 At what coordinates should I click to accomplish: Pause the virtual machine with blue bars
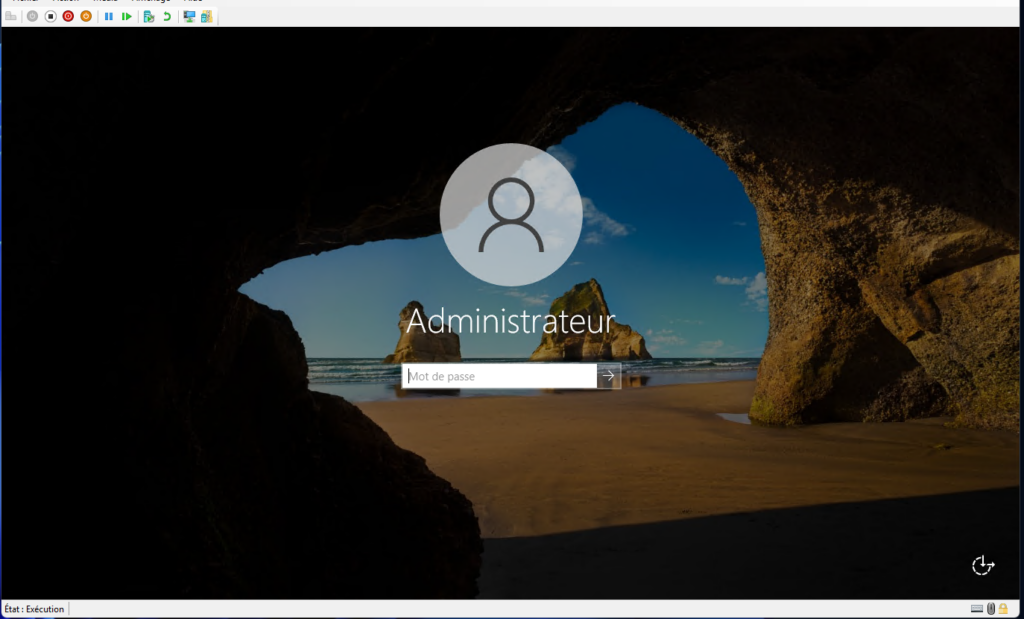pos(109,16)
